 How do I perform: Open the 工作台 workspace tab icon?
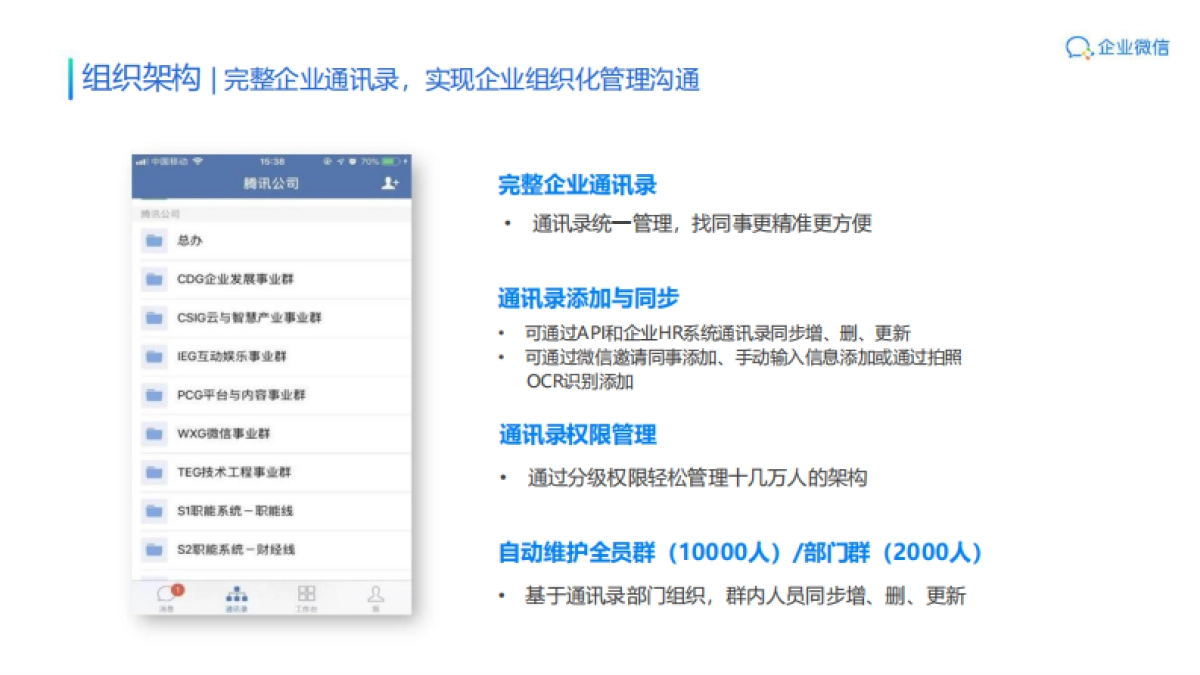click(x=307, y=595)
